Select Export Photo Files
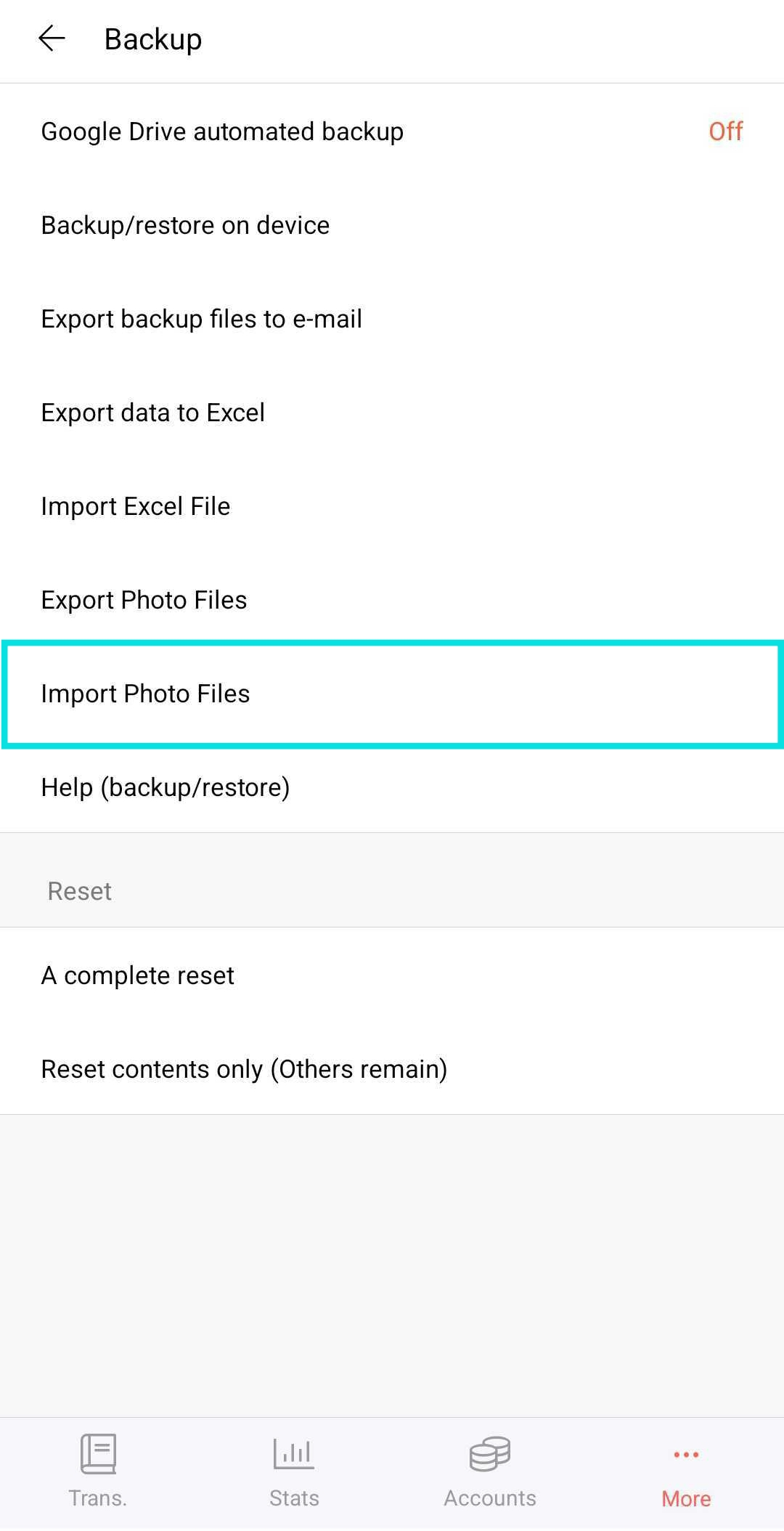Image resolution: width=784 pixels, height=1531 pixels. tap(392, 600)
